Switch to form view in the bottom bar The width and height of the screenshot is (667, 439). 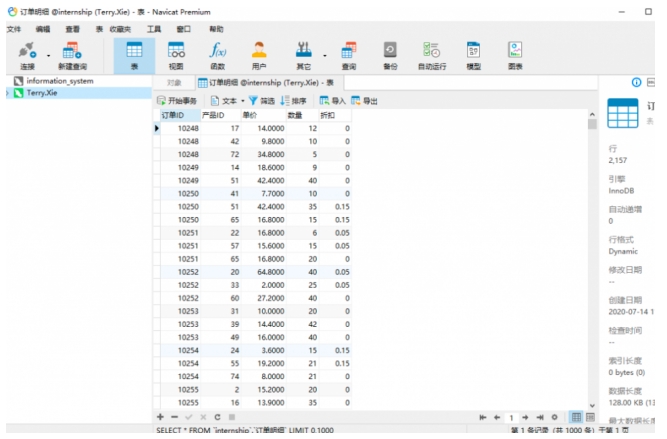coord(591,416)
